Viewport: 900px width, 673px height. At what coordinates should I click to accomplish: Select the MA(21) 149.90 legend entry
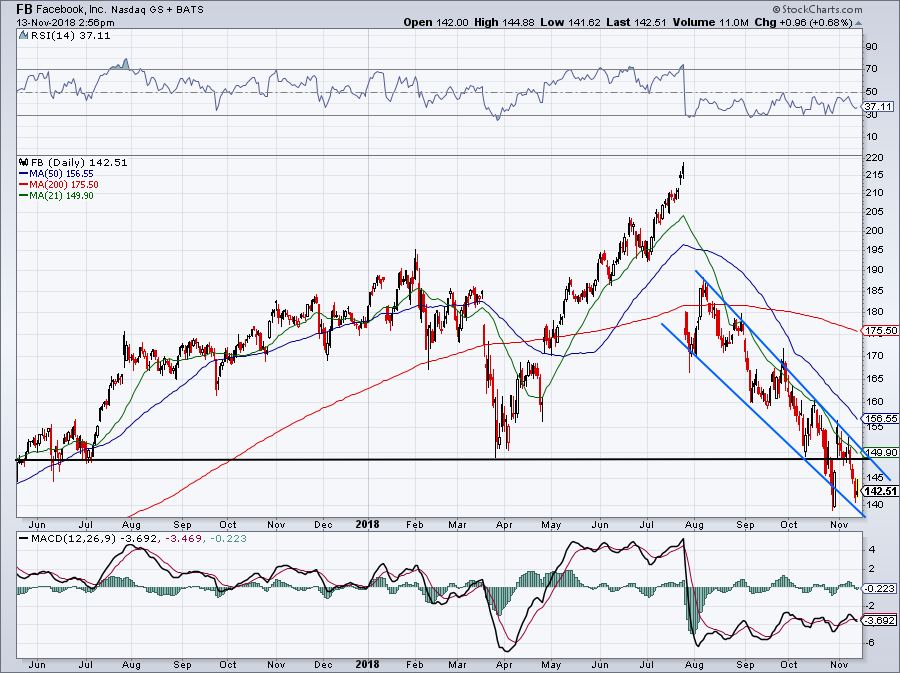56,196
